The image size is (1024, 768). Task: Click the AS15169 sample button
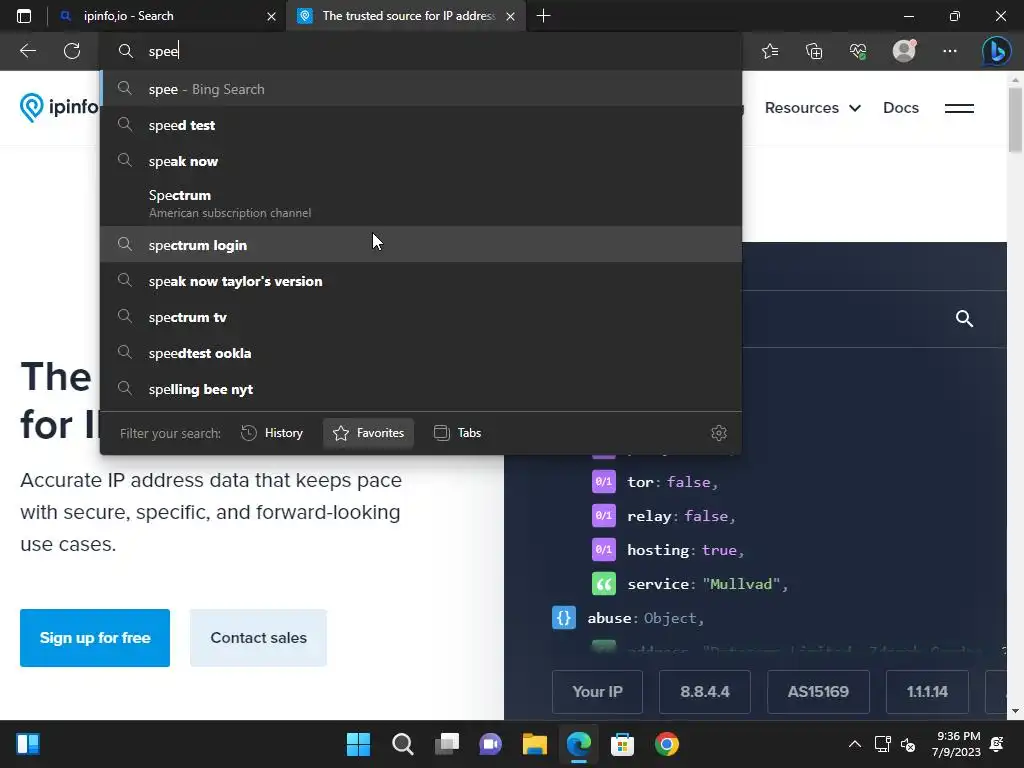(818, 692)
